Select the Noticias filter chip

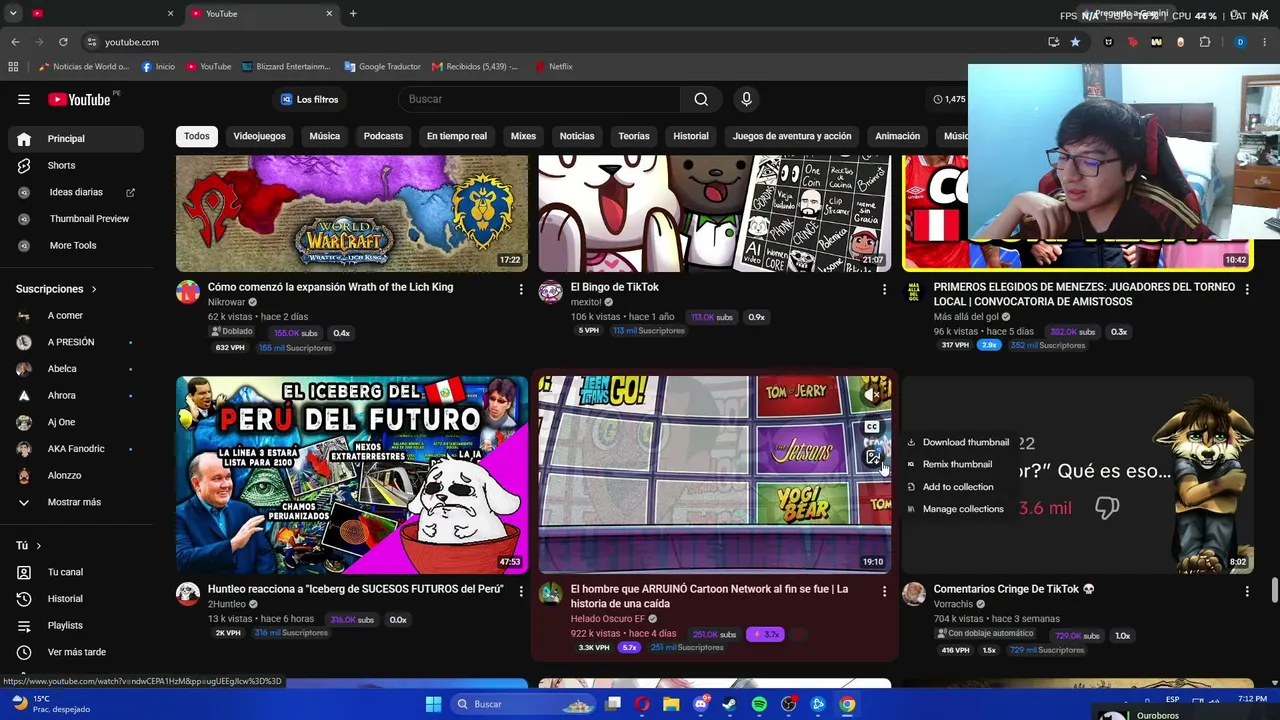[x=577, y=136]
